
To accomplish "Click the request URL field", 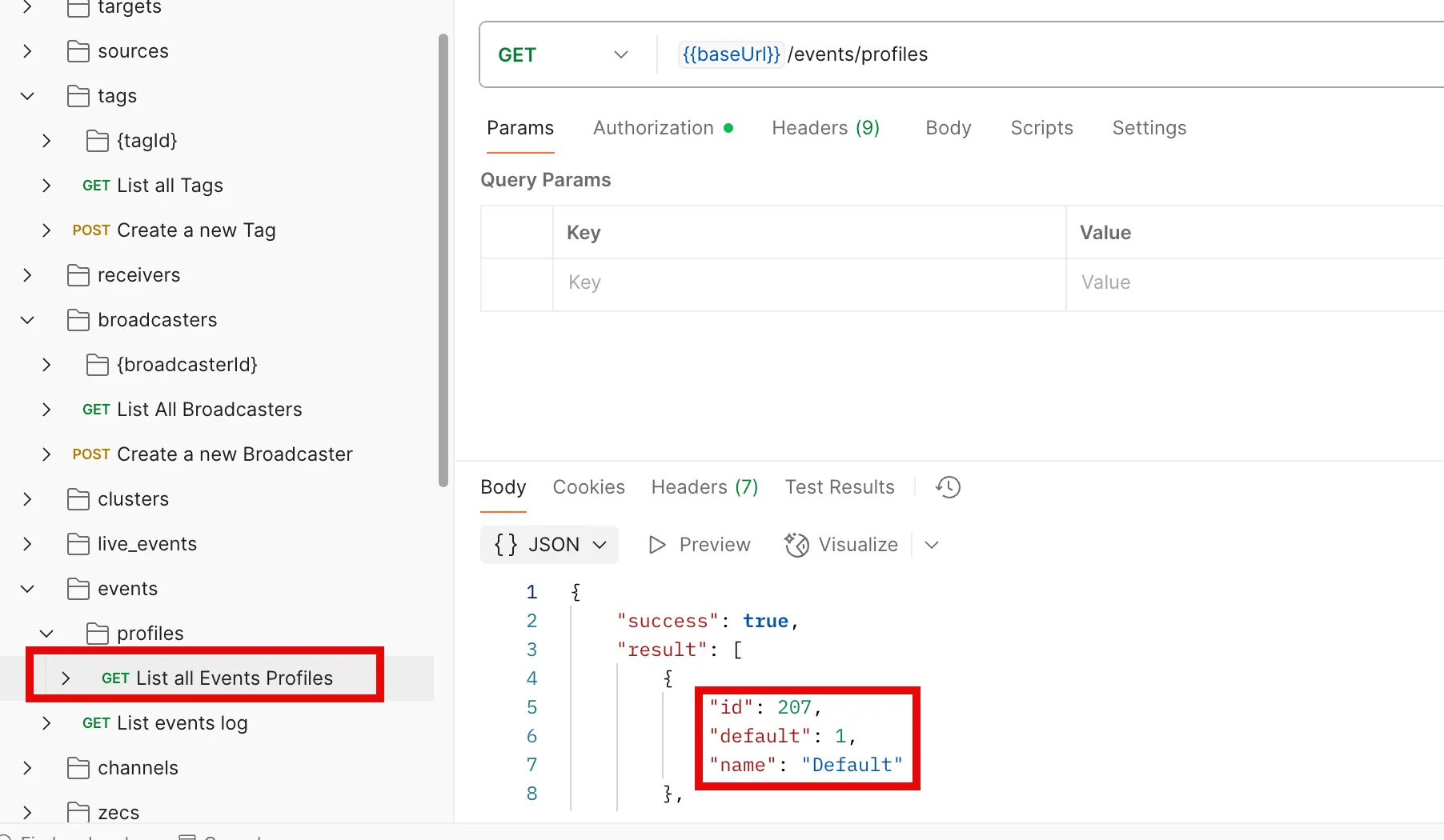I will (1050, 54).
